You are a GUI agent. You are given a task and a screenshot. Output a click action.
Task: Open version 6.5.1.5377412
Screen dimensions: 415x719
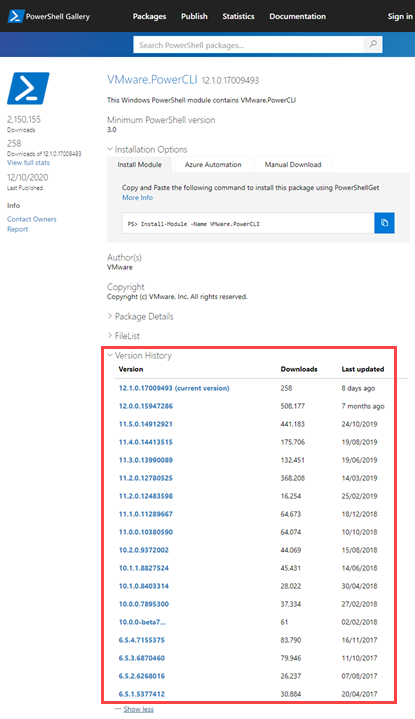click(x=142, y=694)
